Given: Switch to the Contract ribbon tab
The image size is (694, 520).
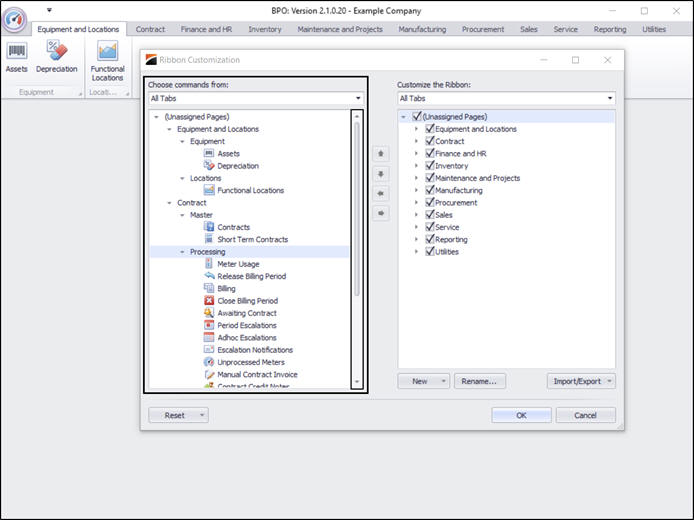Looking at the screenshot, I should 150,29.
